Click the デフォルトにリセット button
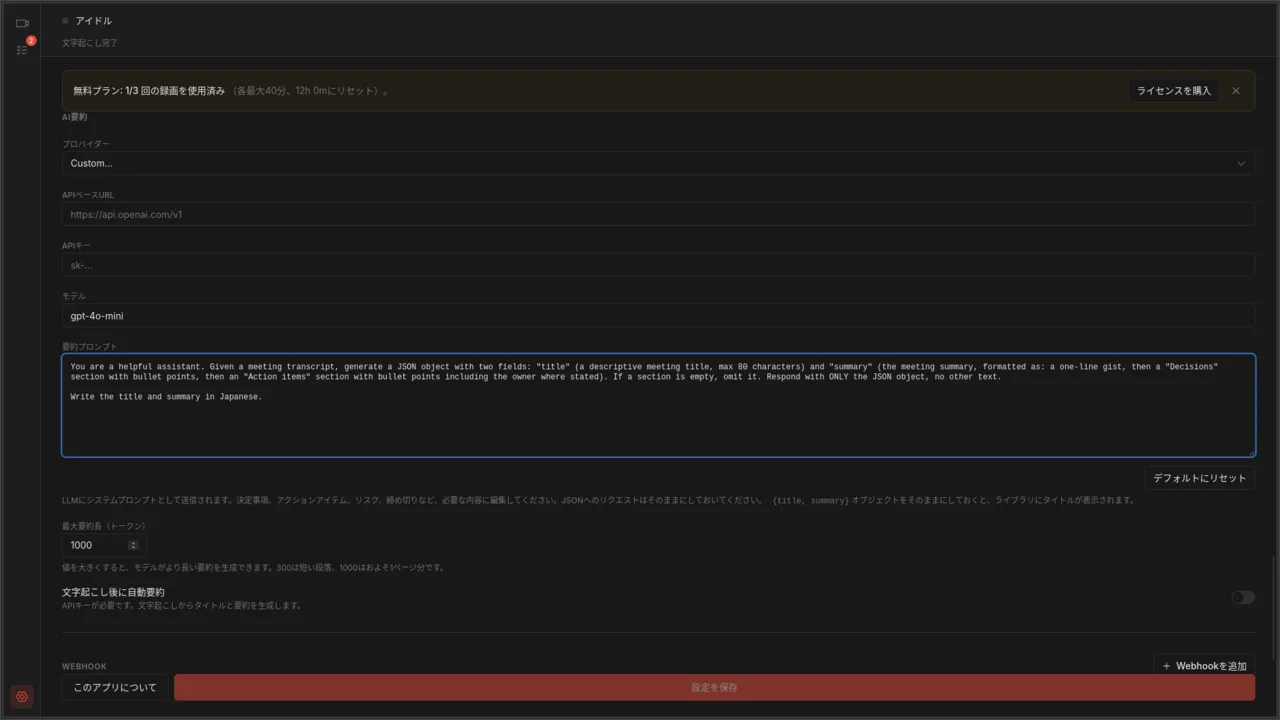The width and height of the screenshot is (1280, 720). tap(1200, 478)
